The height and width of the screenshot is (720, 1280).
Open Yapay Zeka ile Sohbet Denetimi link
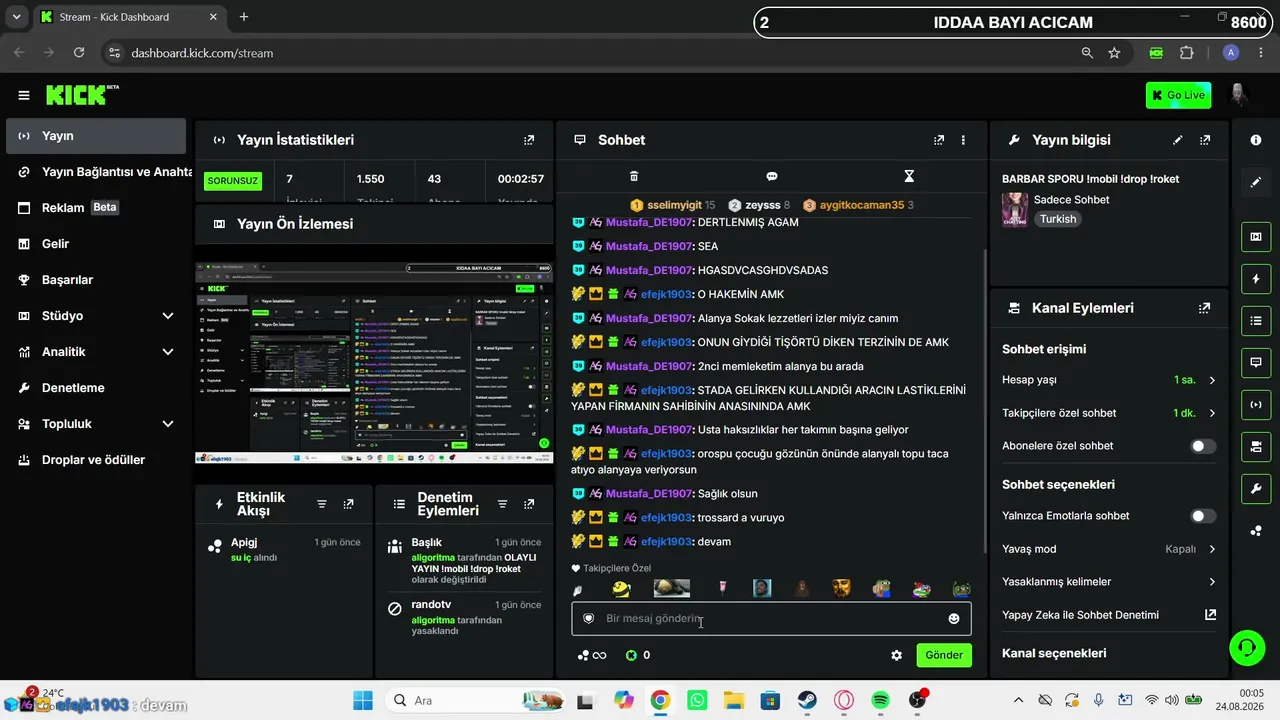(x=1109, y=615)
